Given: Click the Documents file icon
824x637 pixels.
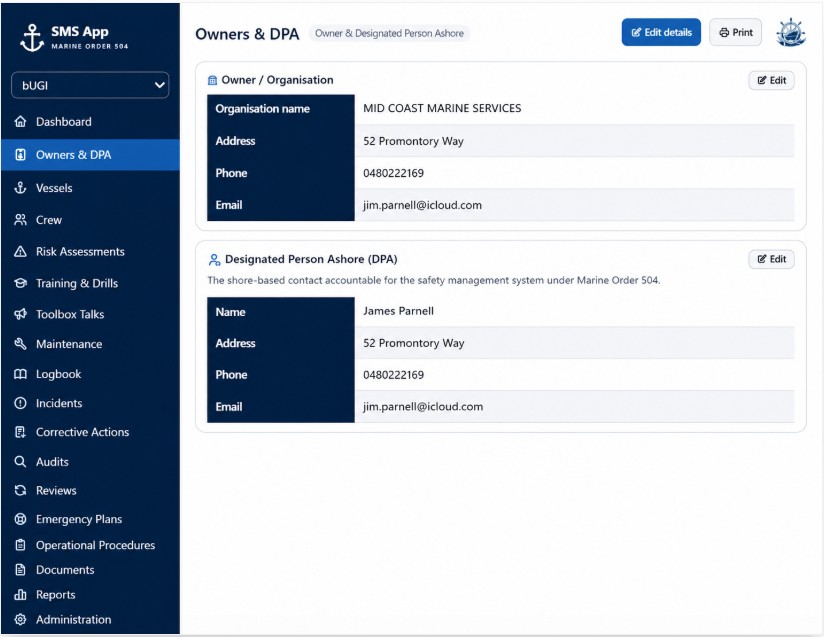Looking at the screenshot, I should click(20, 570).
